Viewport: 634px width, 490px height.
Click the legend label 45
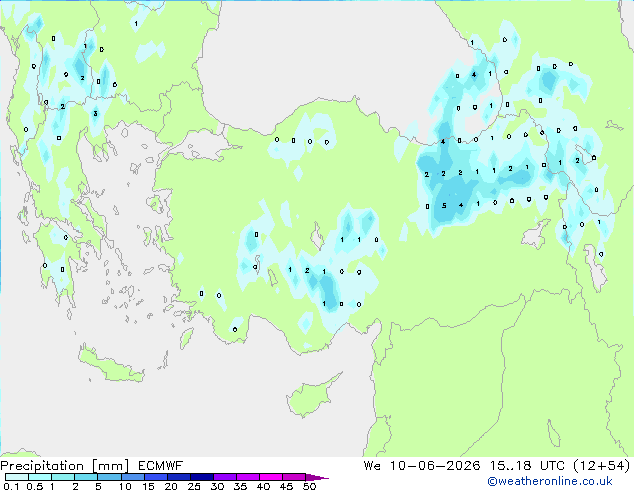pos(286,486)
